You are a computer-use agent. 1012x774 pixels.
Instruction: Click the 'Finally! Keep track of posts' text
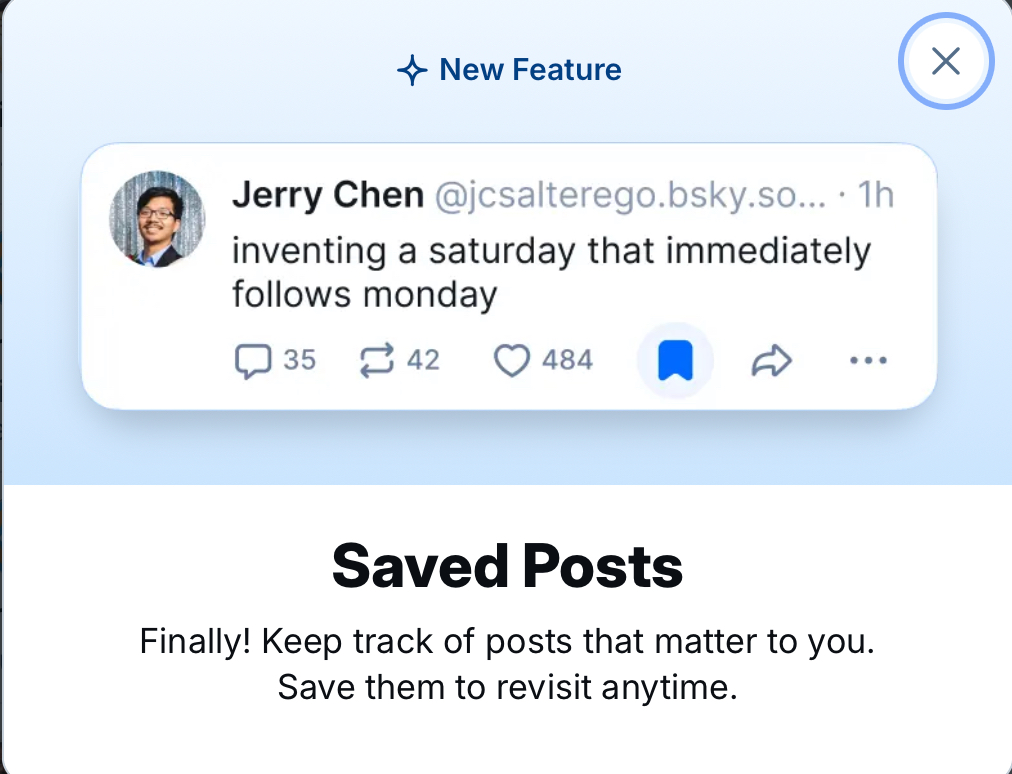507,641
